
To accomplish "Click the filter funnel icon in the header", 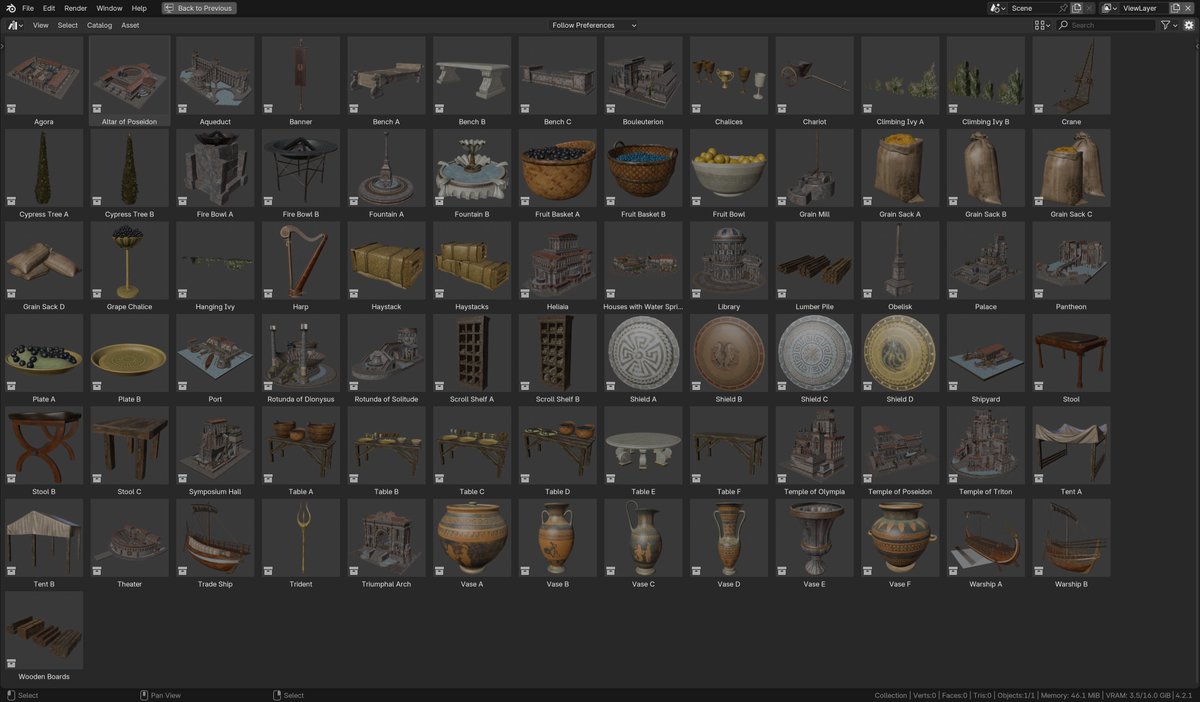I will (x=1164, y=25).
